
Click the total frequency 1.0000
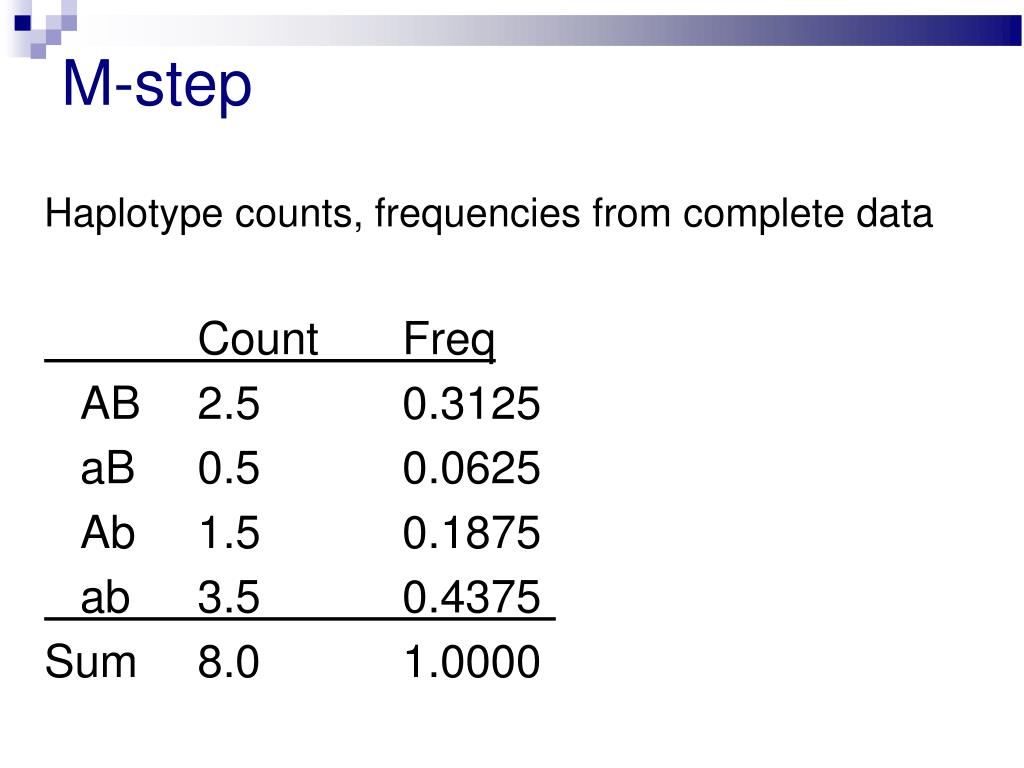[x=472, y=662]
